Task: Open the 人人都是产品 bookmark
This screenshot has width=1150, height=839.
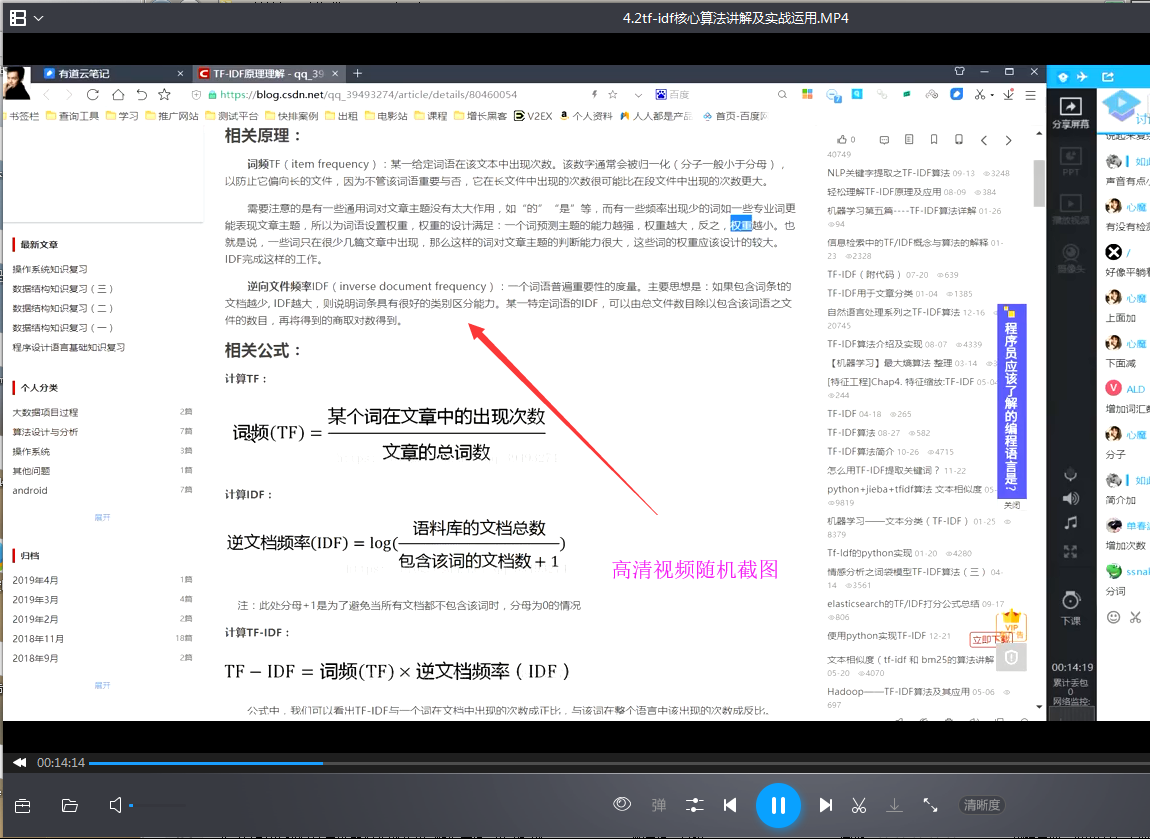Action: point(656,116)
